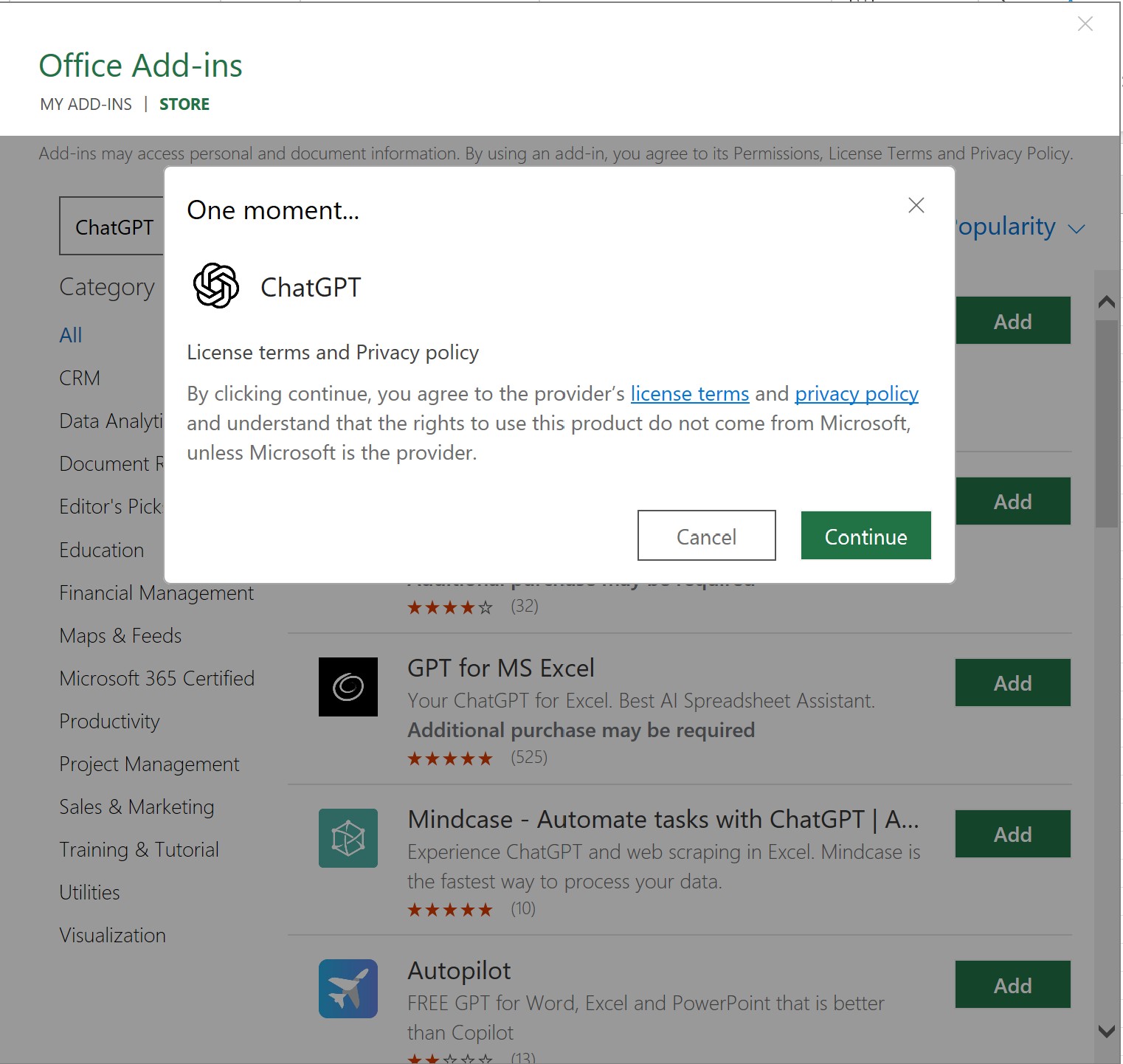This screenshot has width=1123, height=1064.
Task: Click Continue in the ChatGPT dialog
Action: (865, 536)
